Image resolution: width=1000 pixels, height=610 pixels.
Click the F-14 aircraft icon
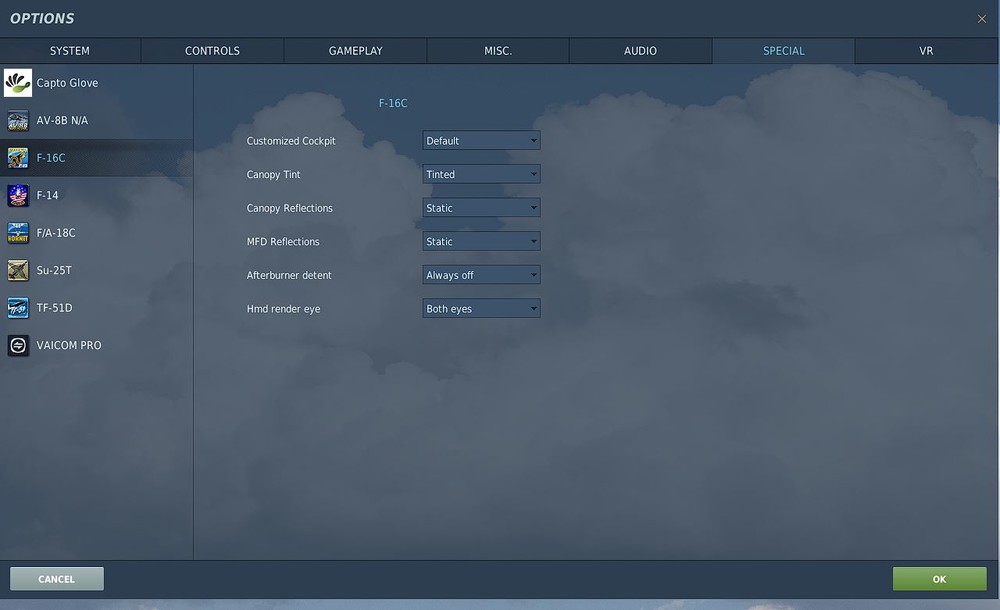(x=18, y=195)
